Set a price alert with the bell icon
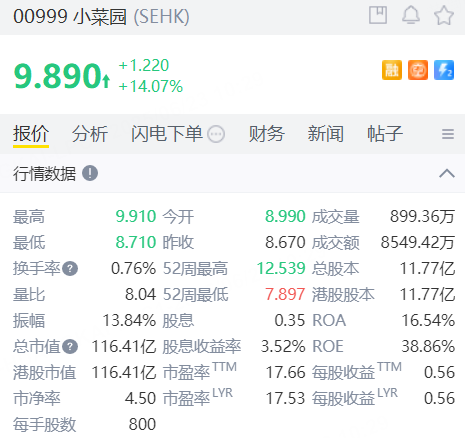This screenshot has width=465, height=438. [411, 15]
